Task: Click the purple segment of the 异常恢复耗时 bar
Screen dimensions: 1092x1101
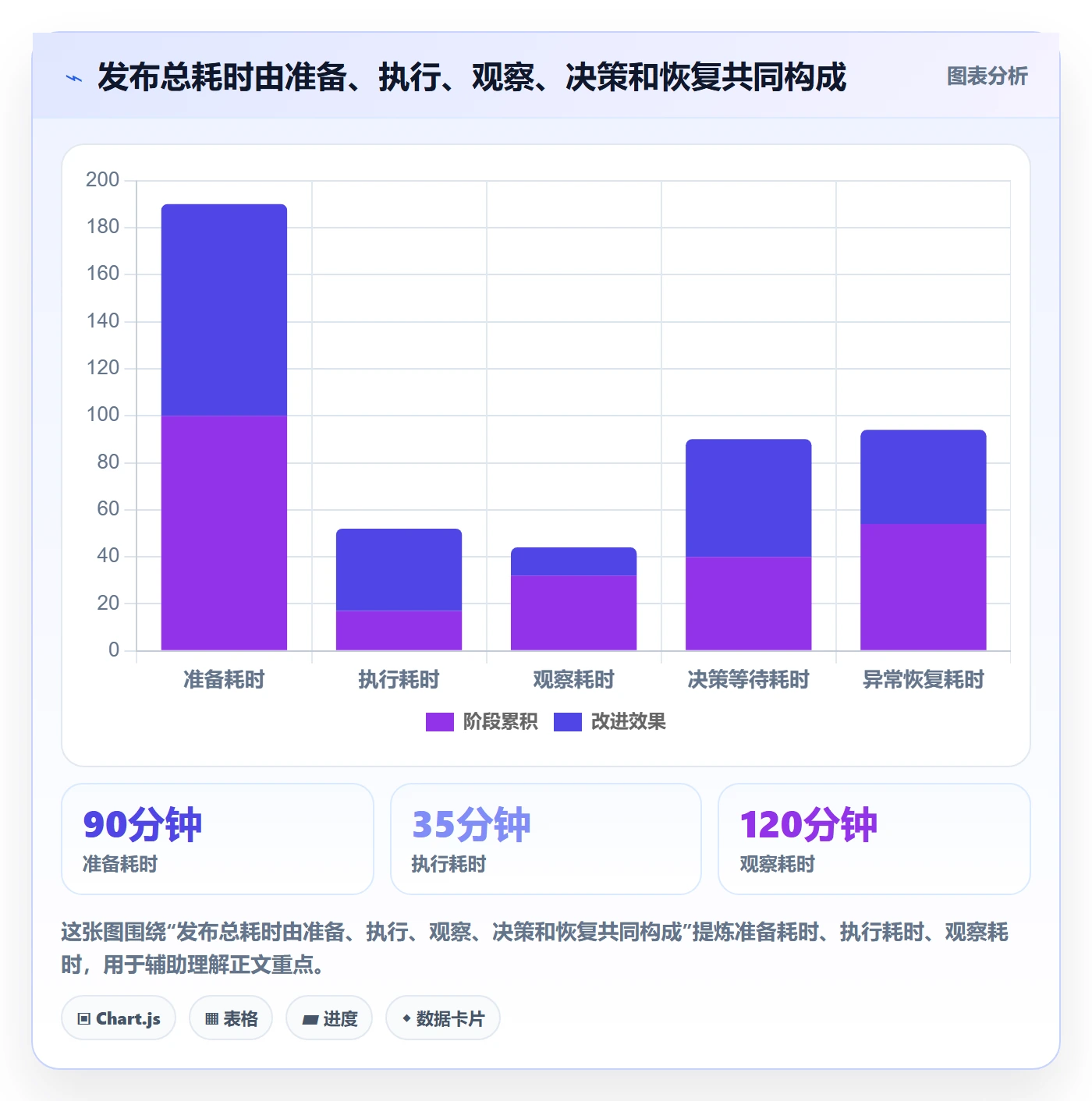Action: pos(923,587)
